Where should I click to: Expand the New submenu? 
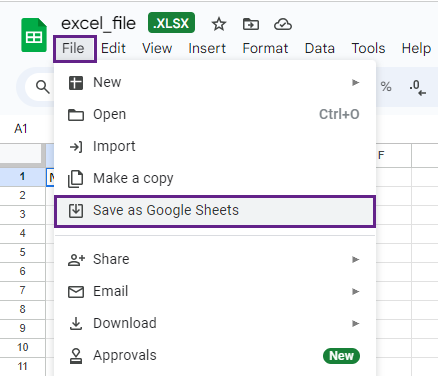[x=215, y=82]
